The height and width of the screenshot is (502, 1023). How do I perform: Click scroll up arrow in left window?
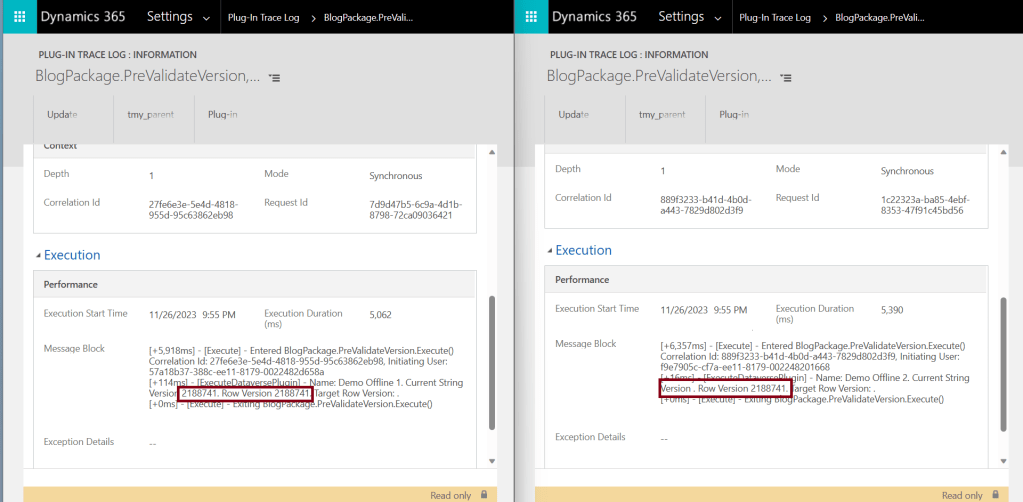(492, 152)
